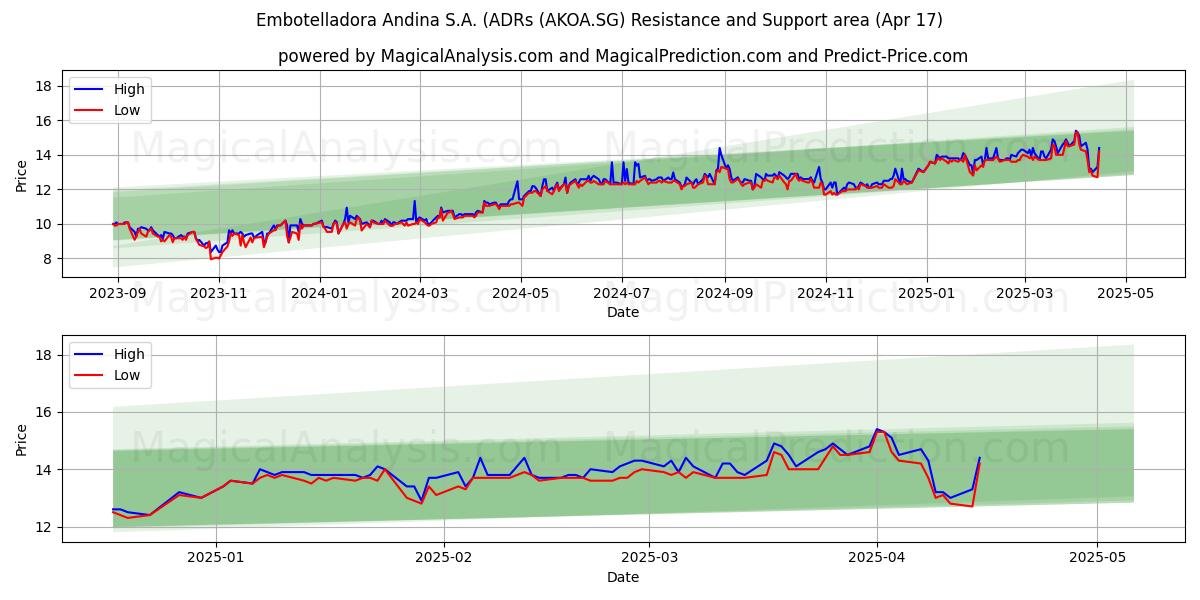The image size is (1200, 600).
Task: Click the '2023-09' x-axis label
Action: pos(118,296)
